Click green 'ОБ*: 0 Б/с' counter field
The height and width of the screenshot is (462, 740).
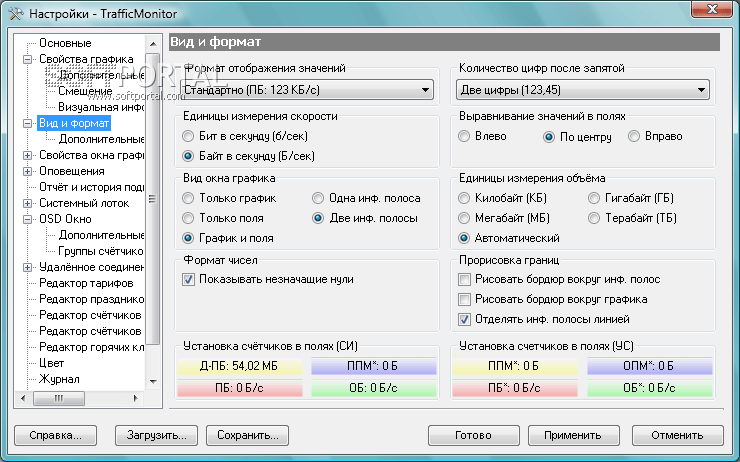tap(649, 388)
